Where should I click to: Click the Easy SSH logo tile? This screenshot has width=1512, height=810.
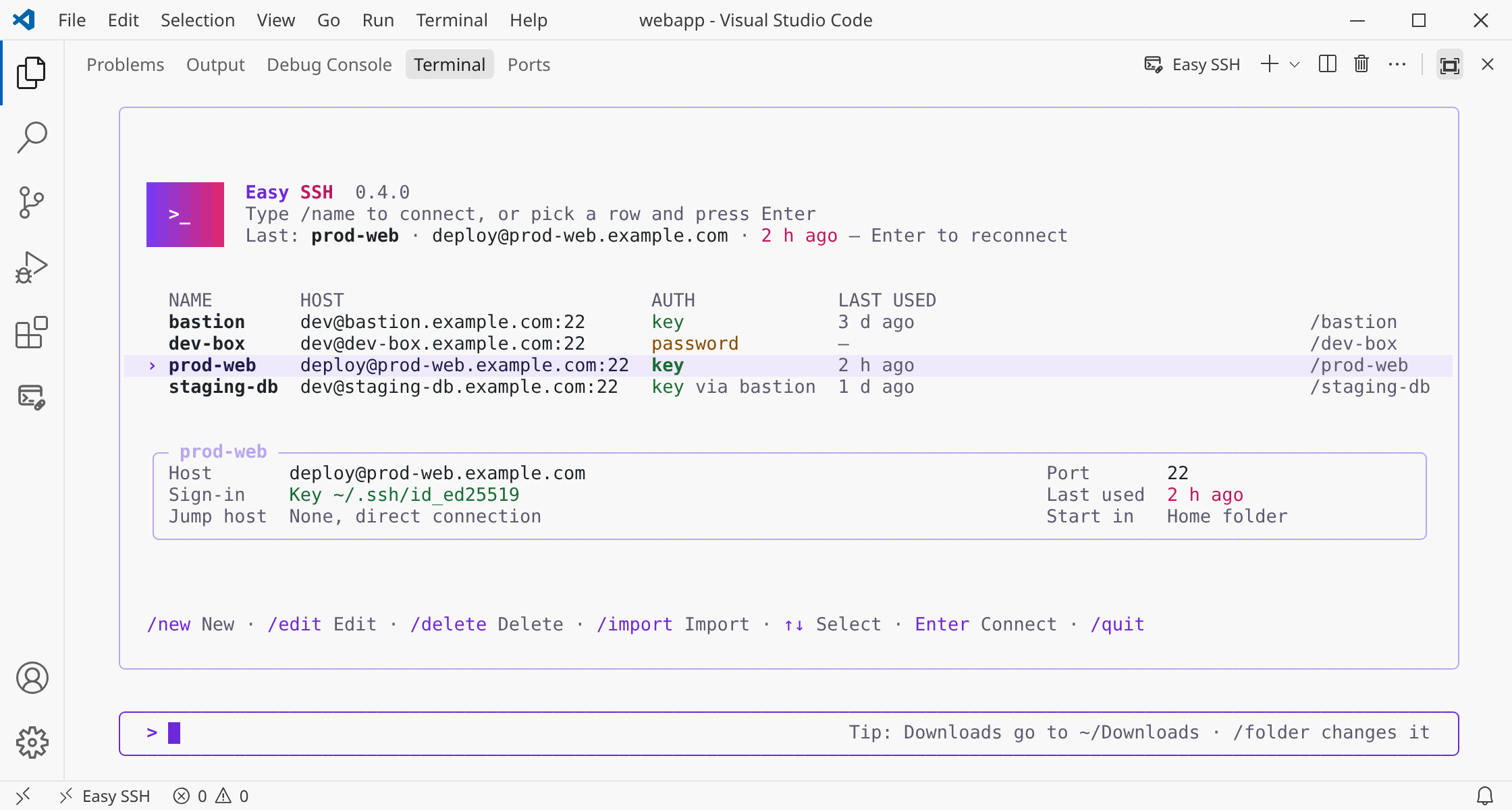tap(185, 215)
